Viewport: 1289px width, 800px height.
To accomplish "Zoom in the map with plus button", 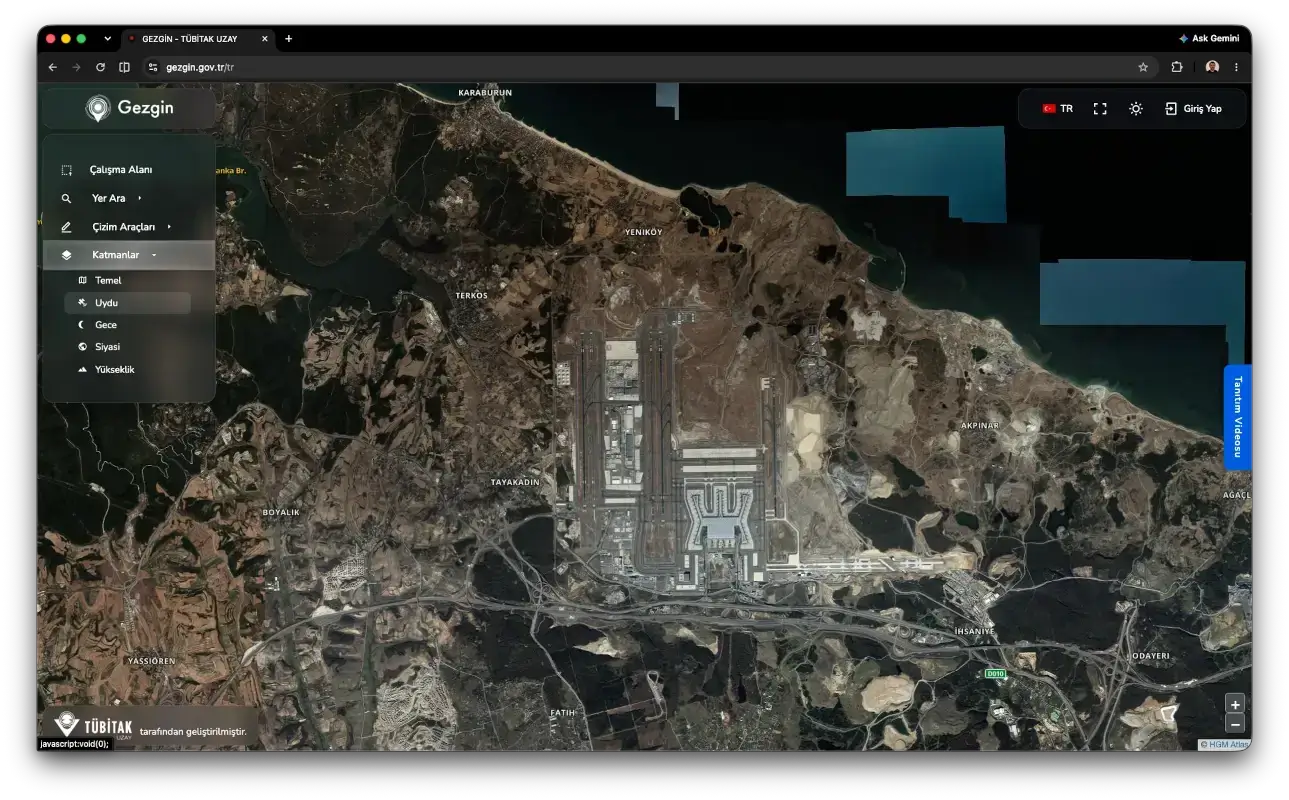I will tap(1235, 704).
